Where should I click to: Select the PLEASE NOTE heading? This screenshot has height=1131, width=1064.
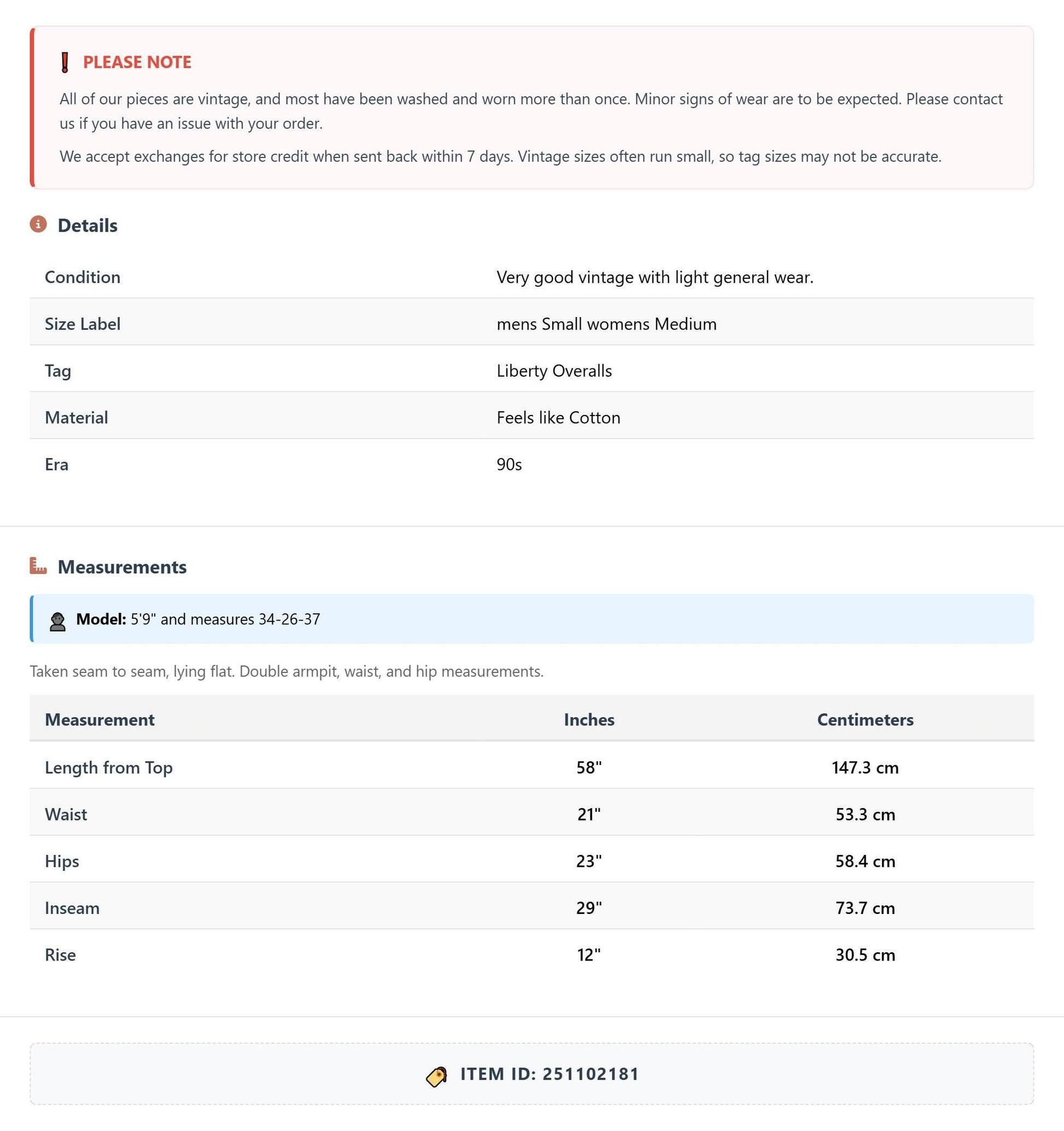(137, 62)
